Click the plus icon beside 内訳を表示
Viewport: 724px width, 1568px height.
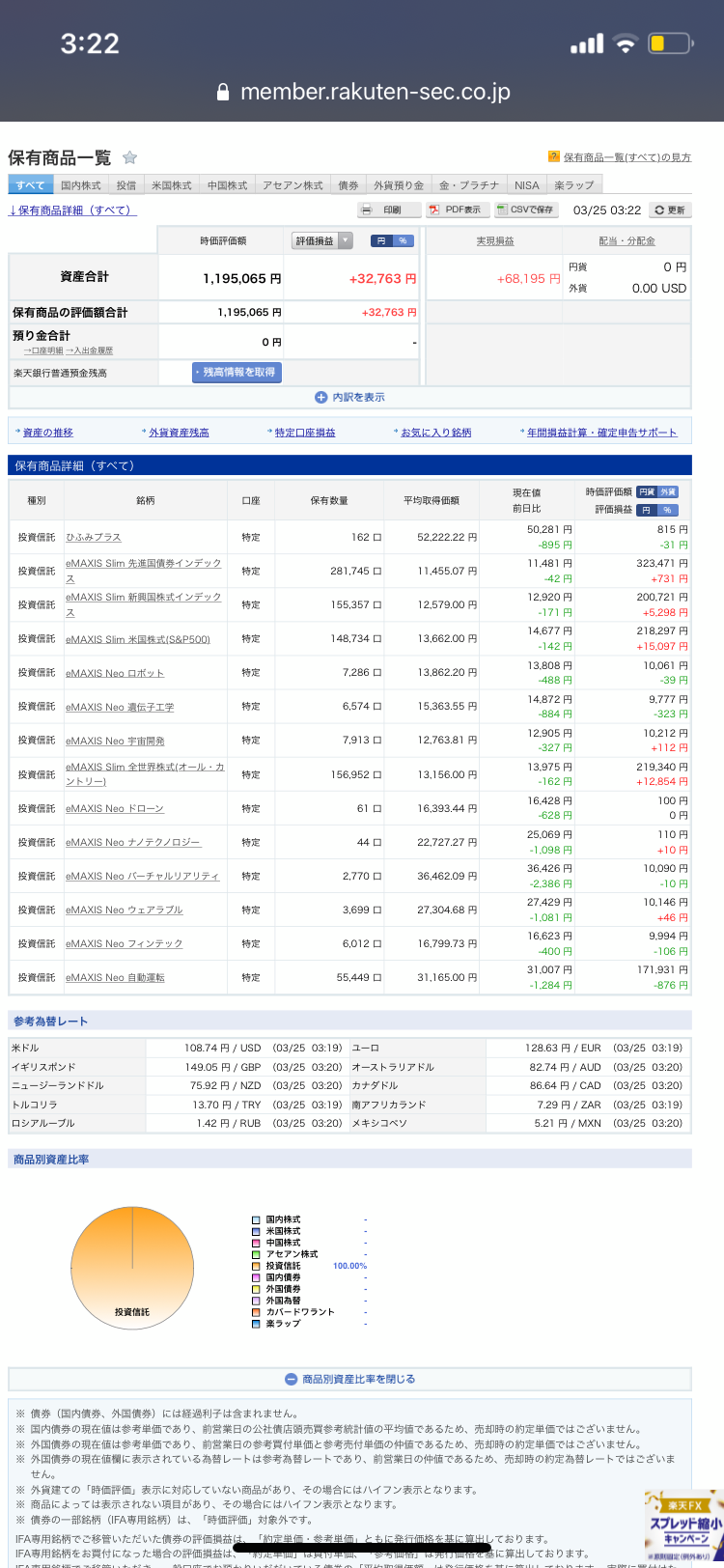[x=320, y=397]
